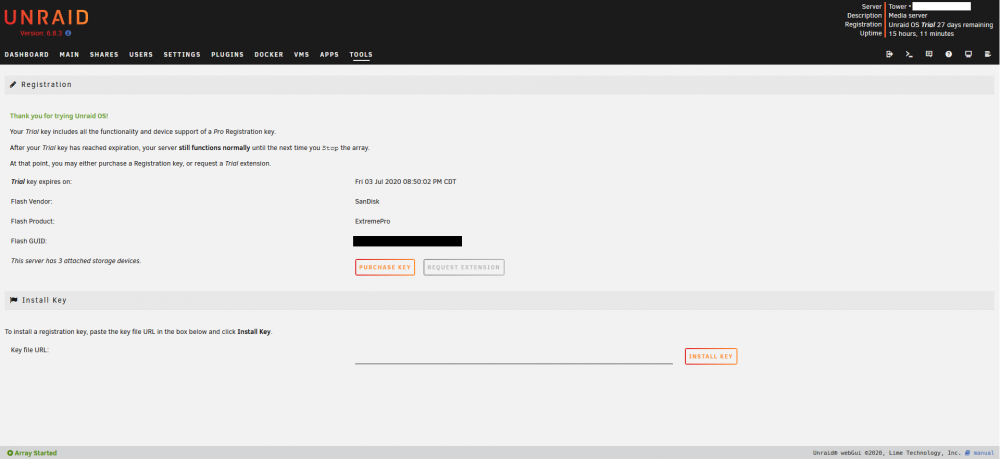
Task: Click the flag icon beside Install Key
Action: (13, 300)
